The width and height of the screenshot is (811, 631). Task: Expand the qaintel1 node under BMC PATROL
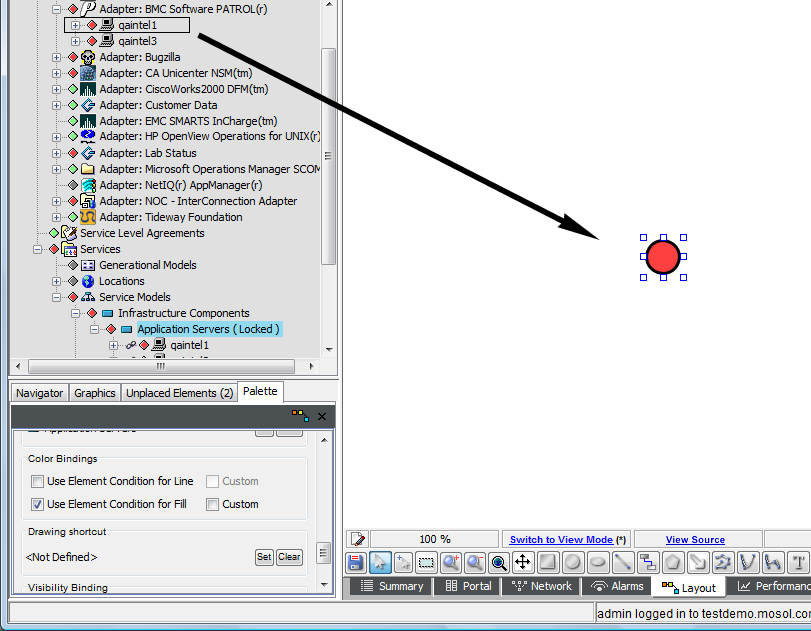(x=76, y=25)
